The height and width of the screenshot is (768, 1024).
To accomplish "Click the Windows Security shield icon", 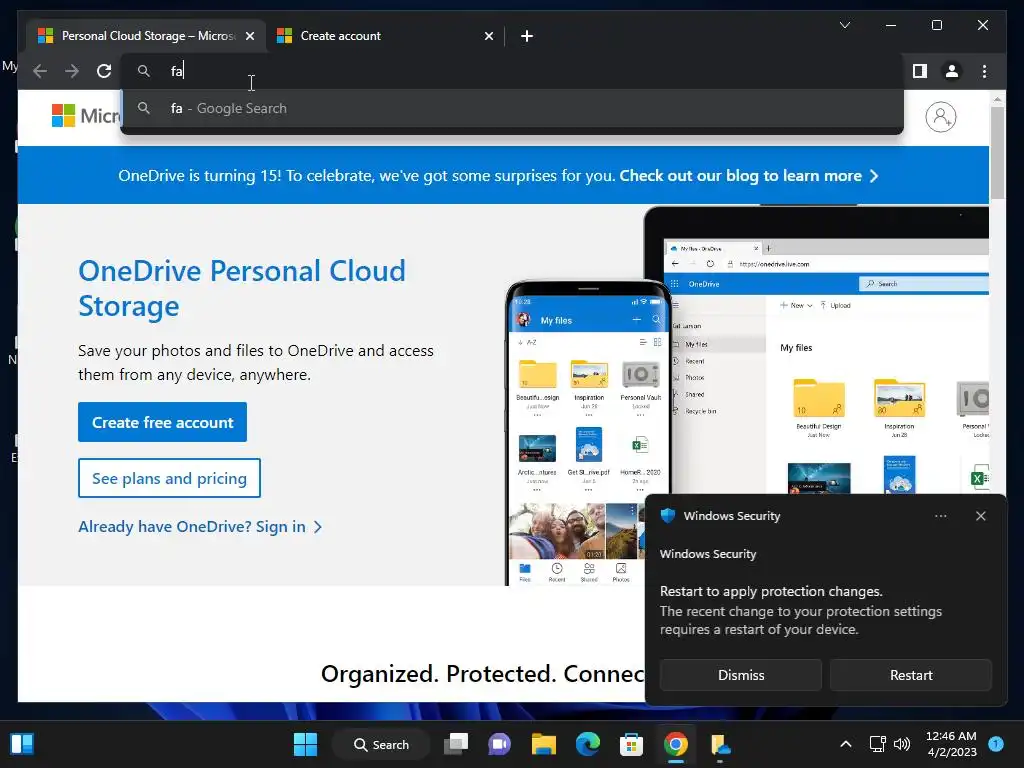I will [x=668, y=515].
